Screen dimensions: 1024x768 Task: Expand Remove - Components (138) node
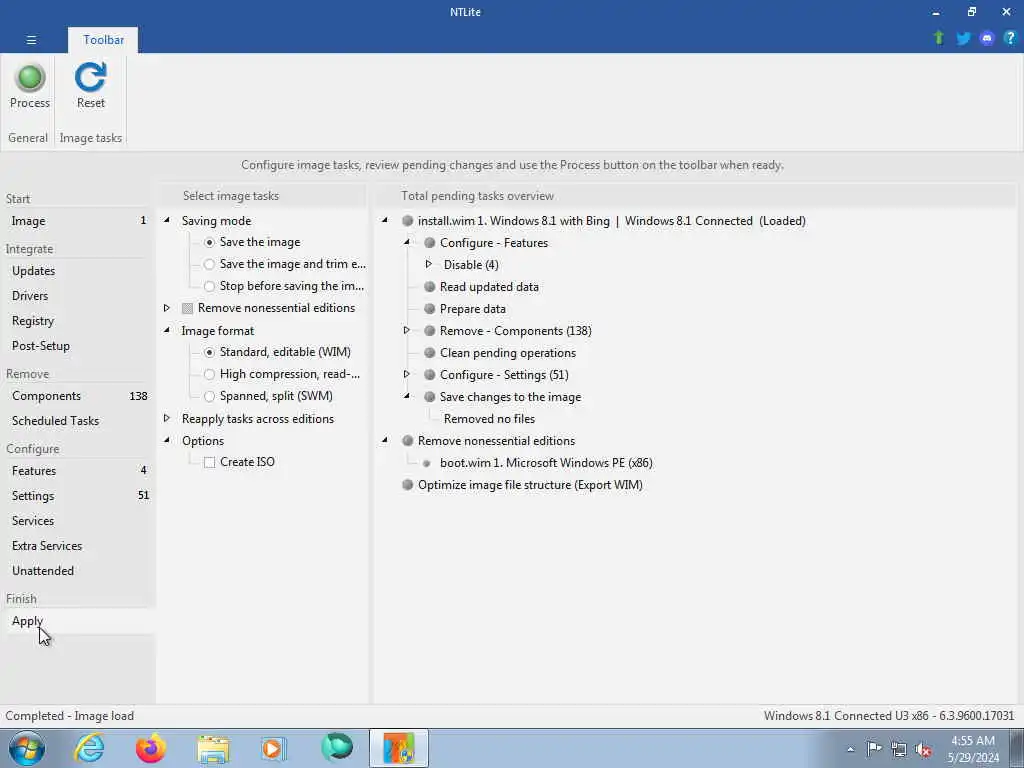[406, 330]
